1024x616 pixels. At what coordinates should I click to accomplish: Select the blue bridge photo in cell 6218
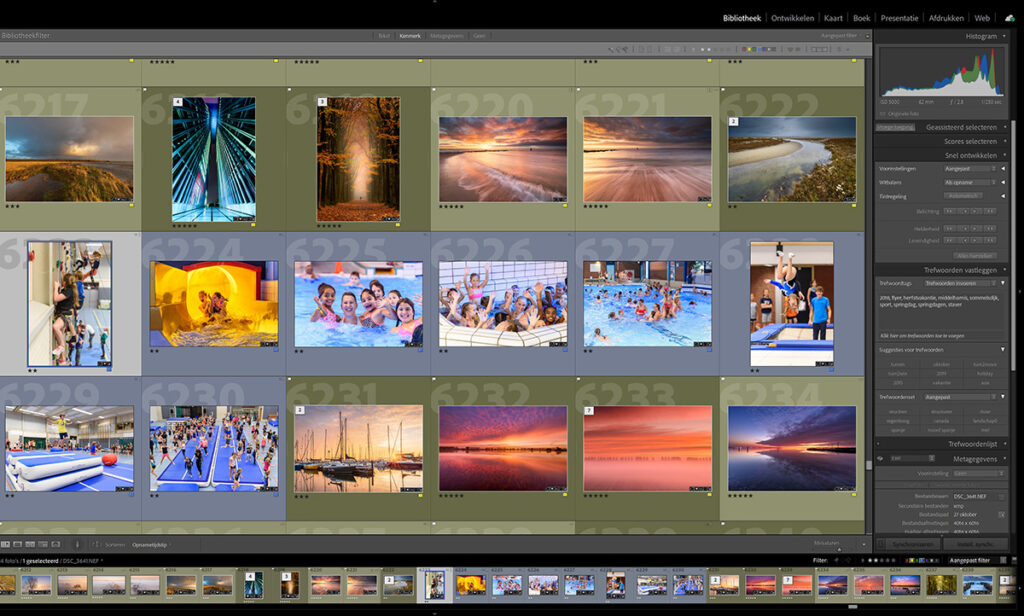[214, 159]
